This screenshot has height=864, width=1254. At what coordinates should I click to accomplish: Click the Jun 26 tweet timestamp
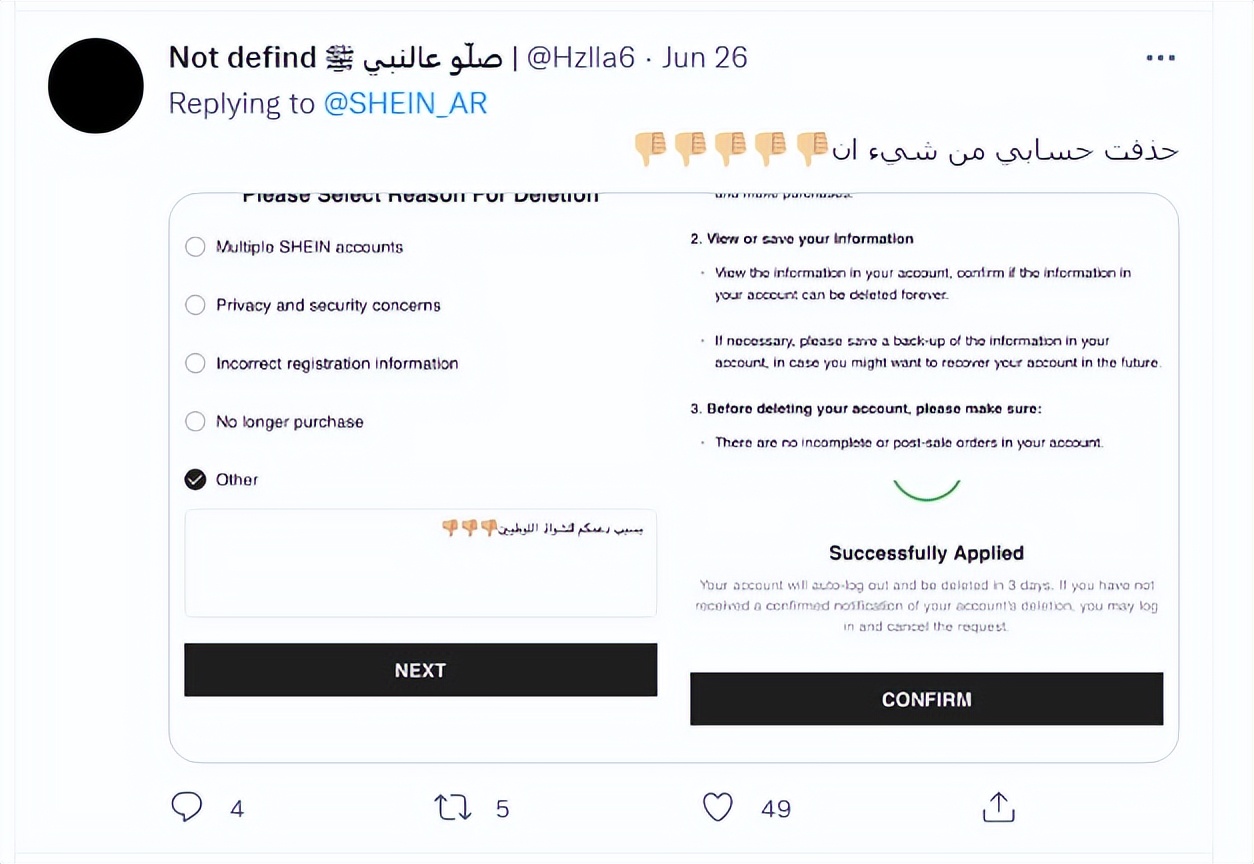click(704, 57)
